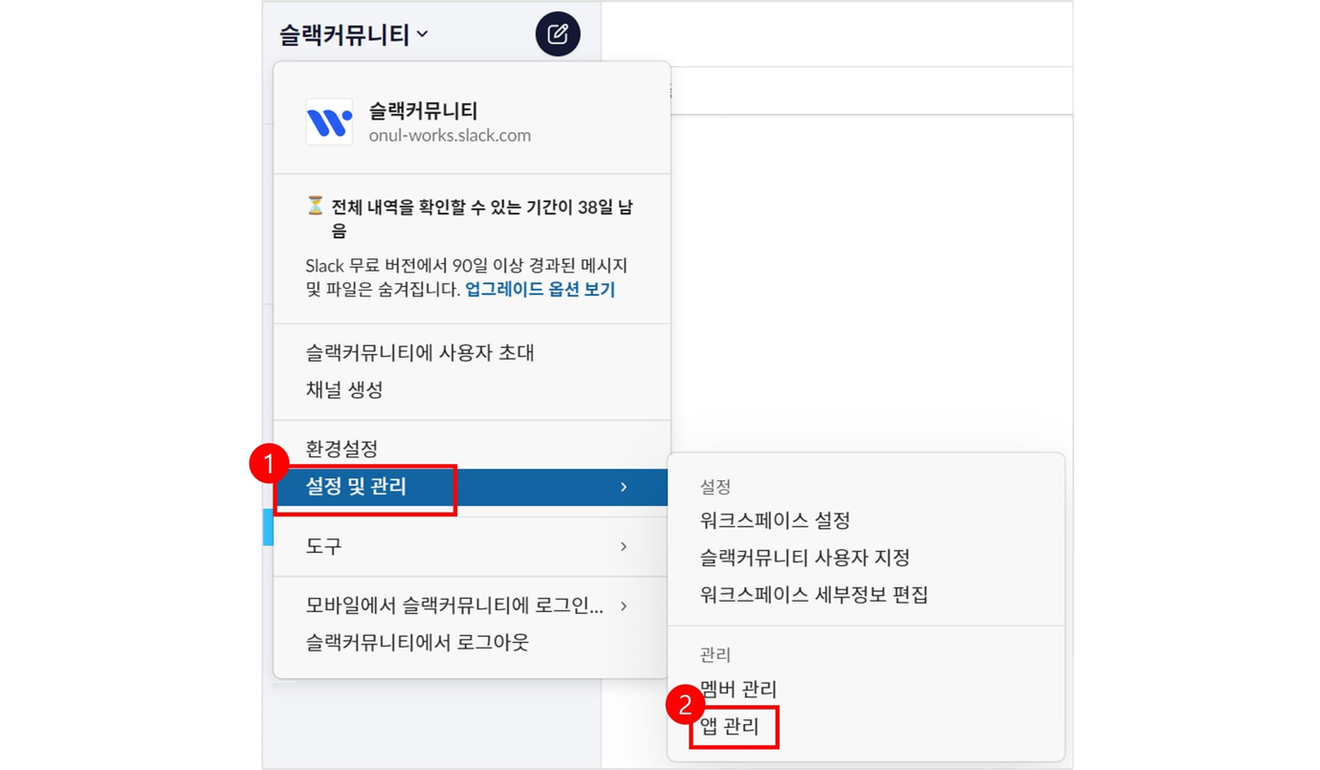Click the 슬랙커뮤니티 workspace logo icon

coord(329,122)
